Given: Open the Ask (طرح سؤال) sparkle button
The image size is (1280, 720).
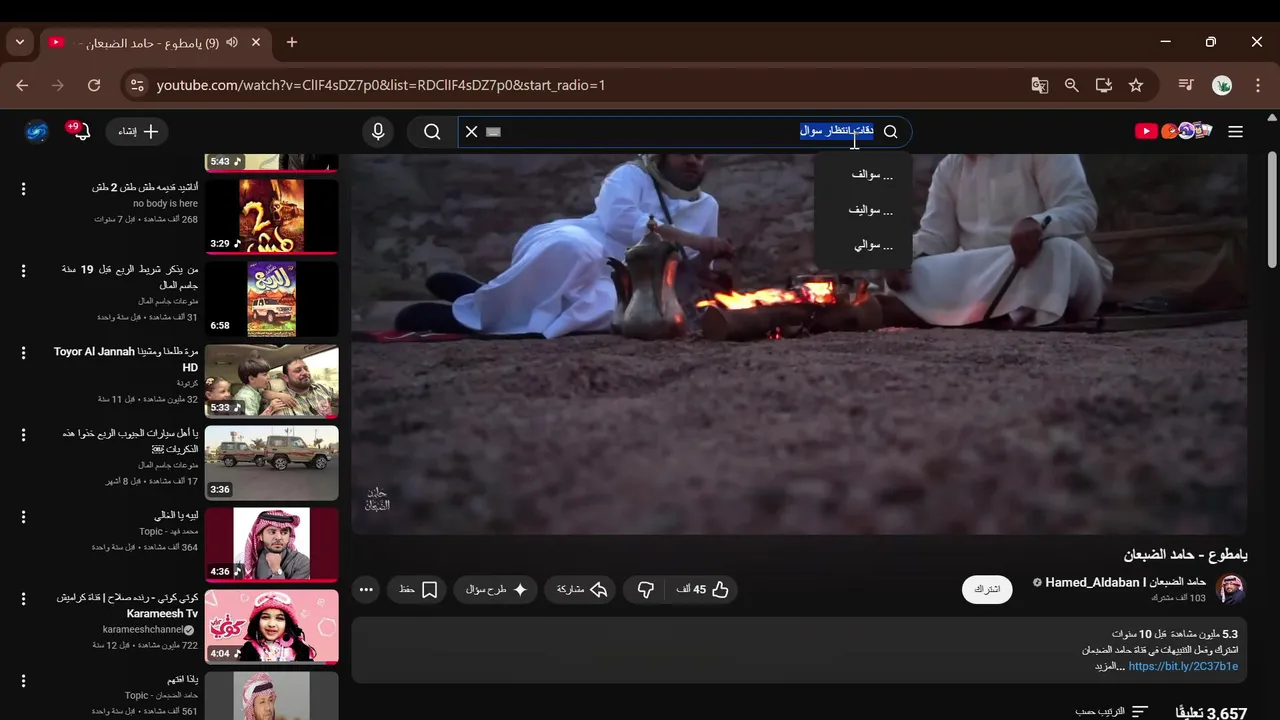Looking at the screenshot, I should click(497, 590).
